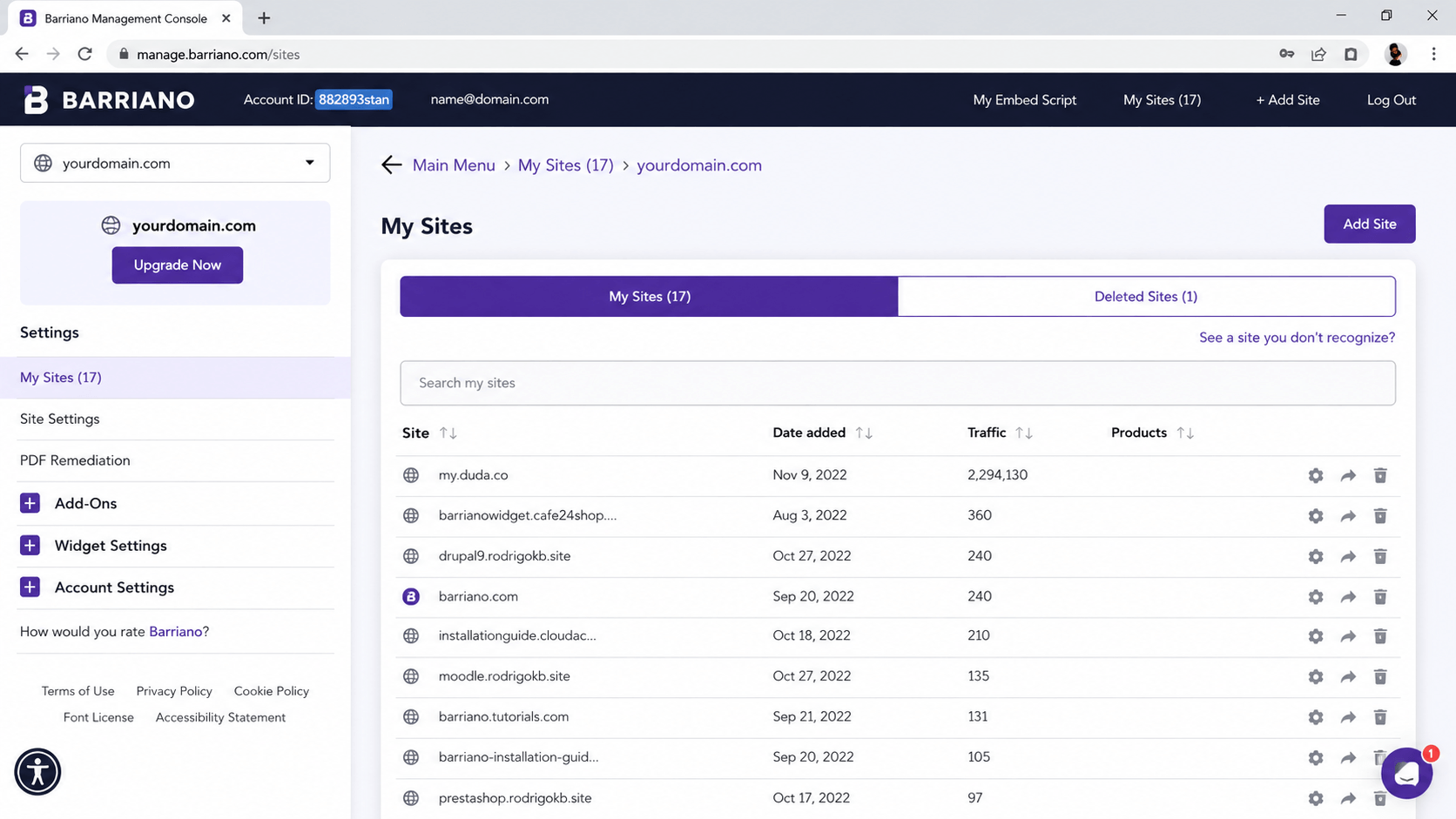Click share arrow for barrianowidget.cafe24shop site
1456x819 pixels.
click(x=1348, y=516)
